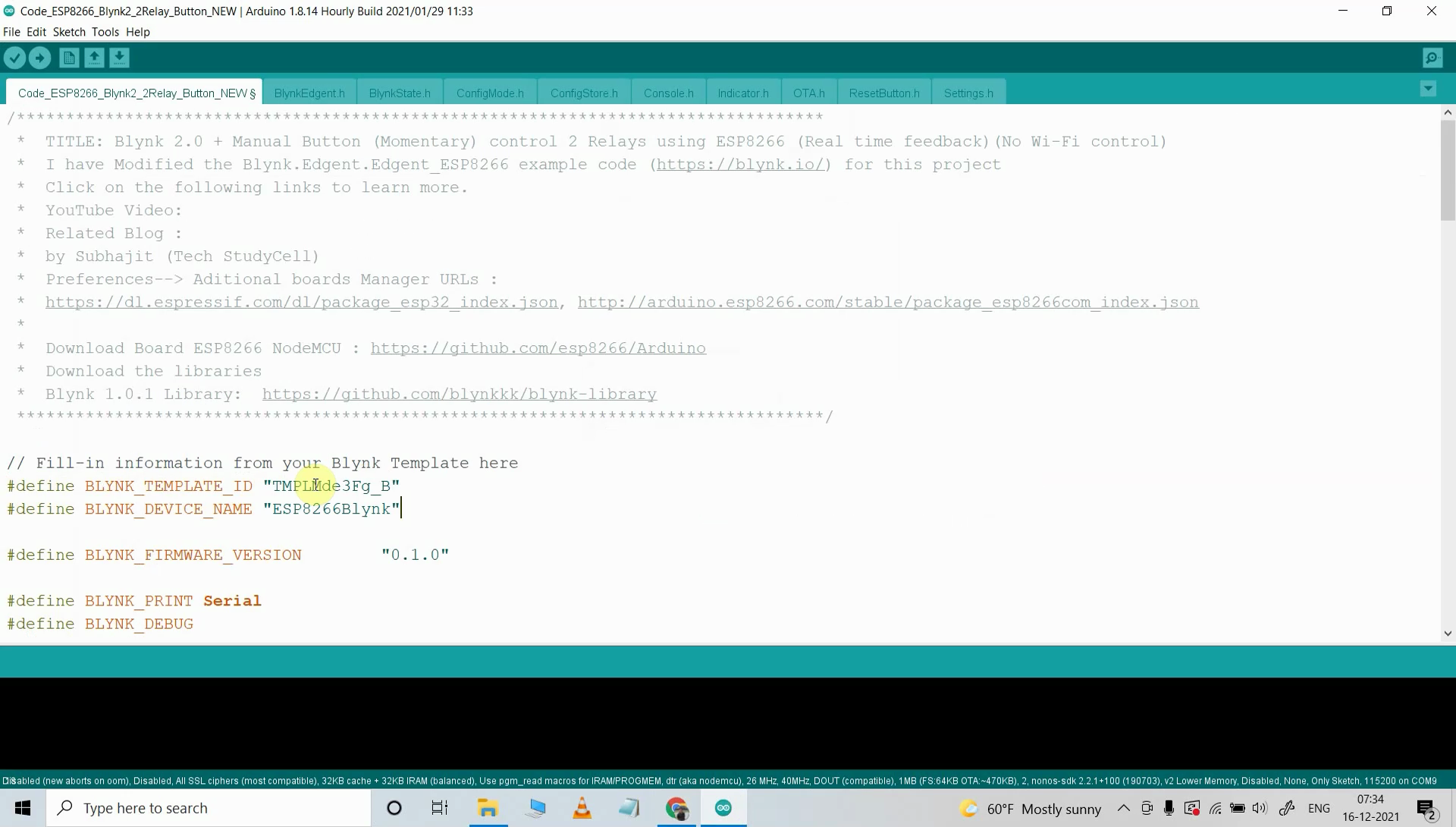The image size is (1456, 827).
Task: Open the Serial Monitor magnifier icon
Action: click(1432, 58)
